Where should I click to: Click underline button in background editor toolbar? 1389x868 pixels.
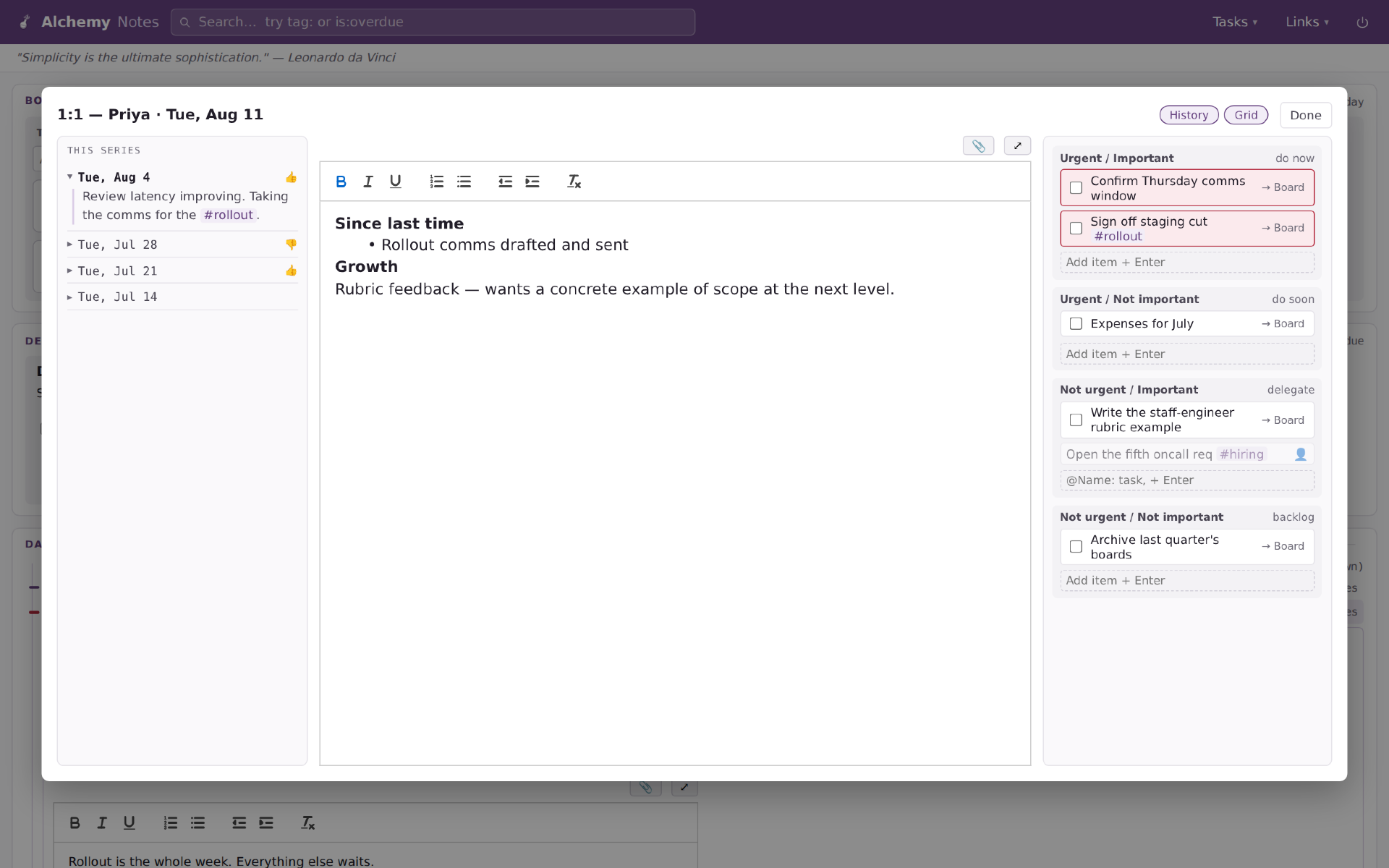point(129,823)
